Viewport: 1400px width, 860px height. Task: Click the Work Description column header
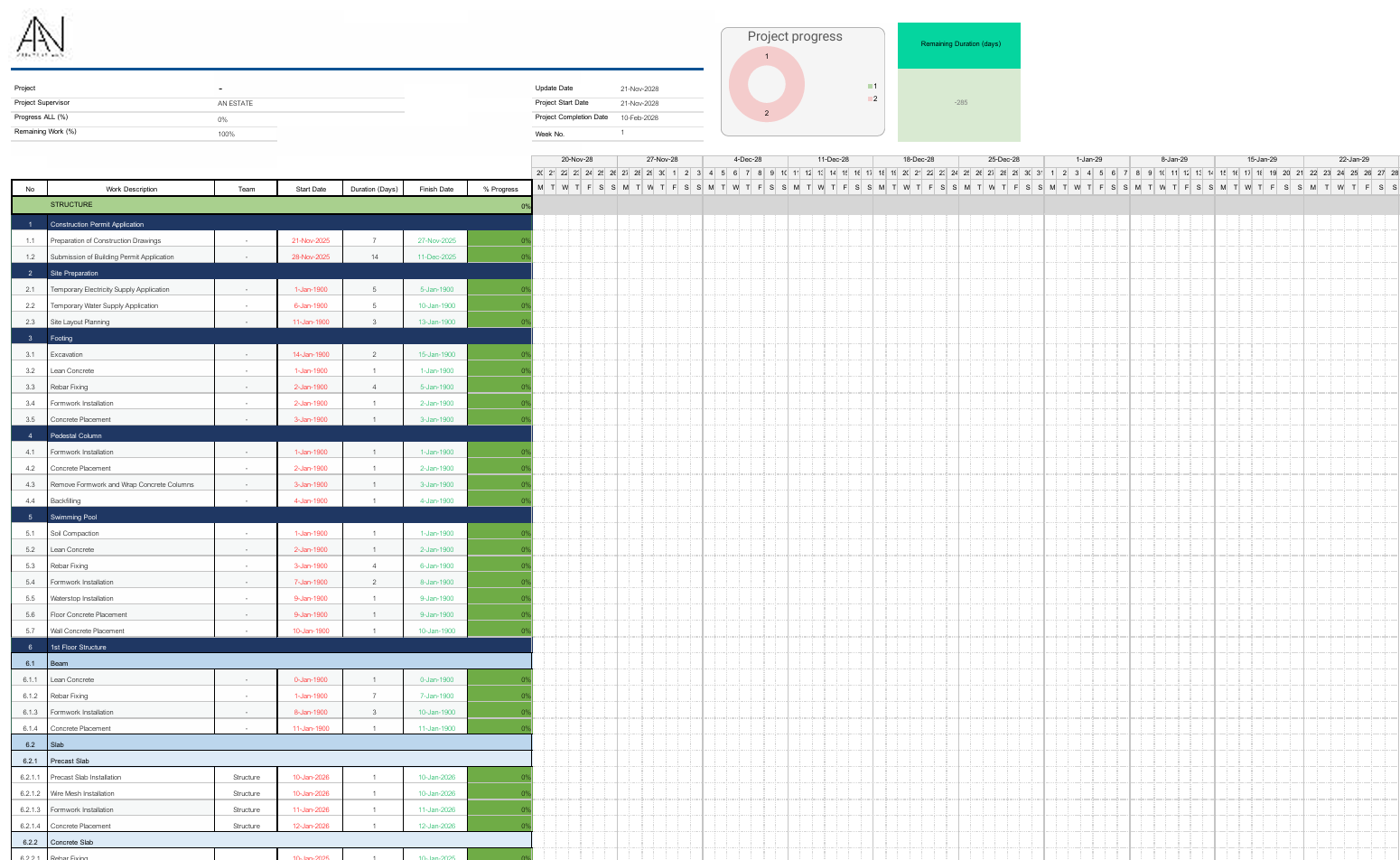point(131,189)
